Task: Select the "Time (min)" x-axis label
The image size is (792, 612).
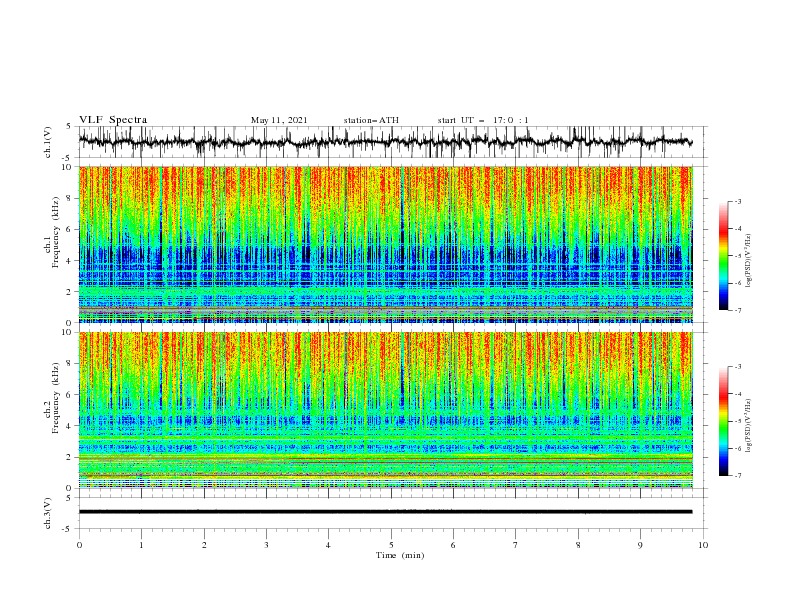Action: coord(400,555)
